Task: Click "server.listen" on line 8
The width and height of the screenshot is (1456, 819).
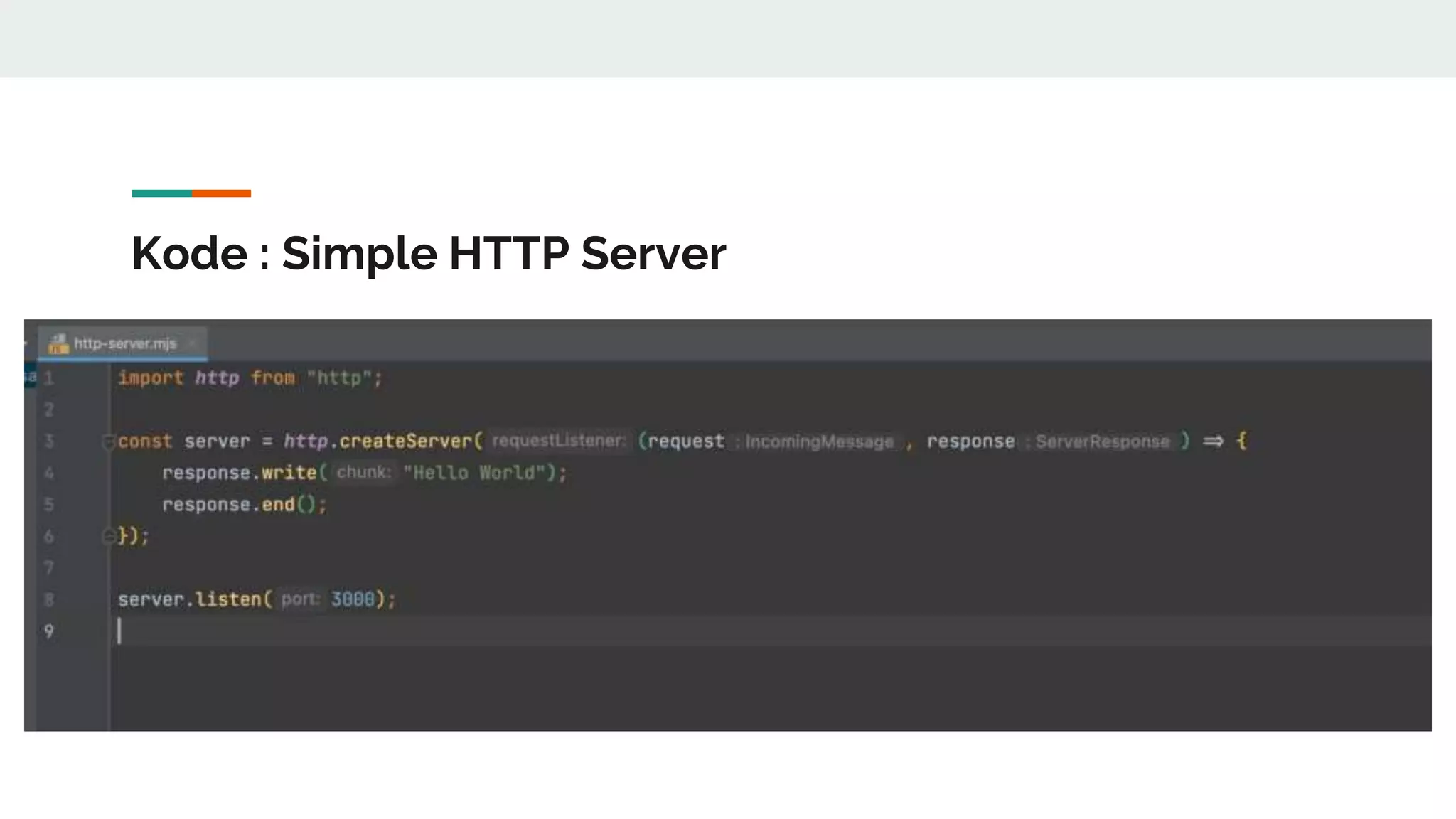Action: point(190,599)
